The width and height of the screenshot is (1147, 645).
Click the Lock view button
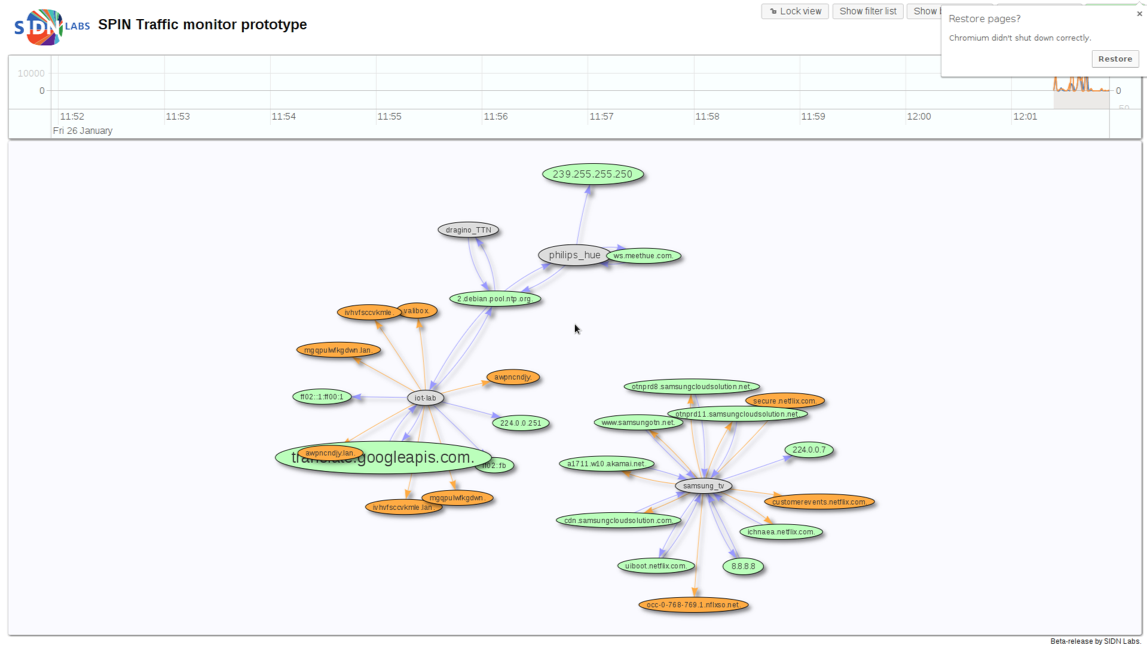click(794, 11)
